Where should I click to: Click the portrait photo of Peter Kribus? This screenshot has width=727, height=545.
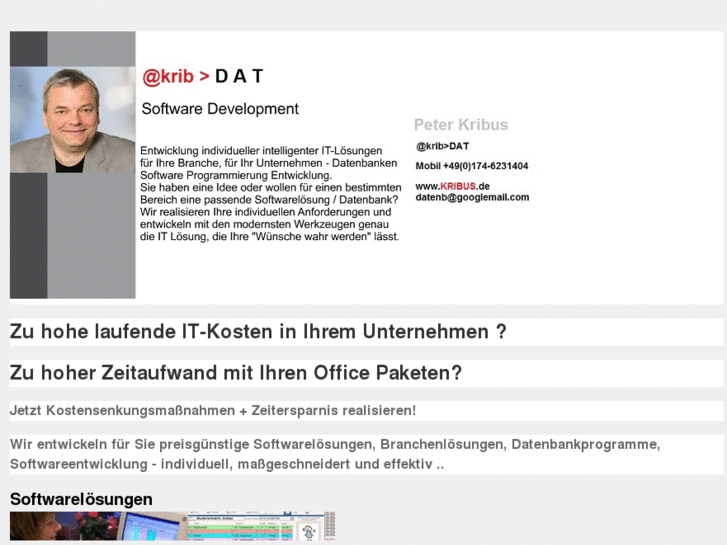pyautogui.click(x=73, y=120)
